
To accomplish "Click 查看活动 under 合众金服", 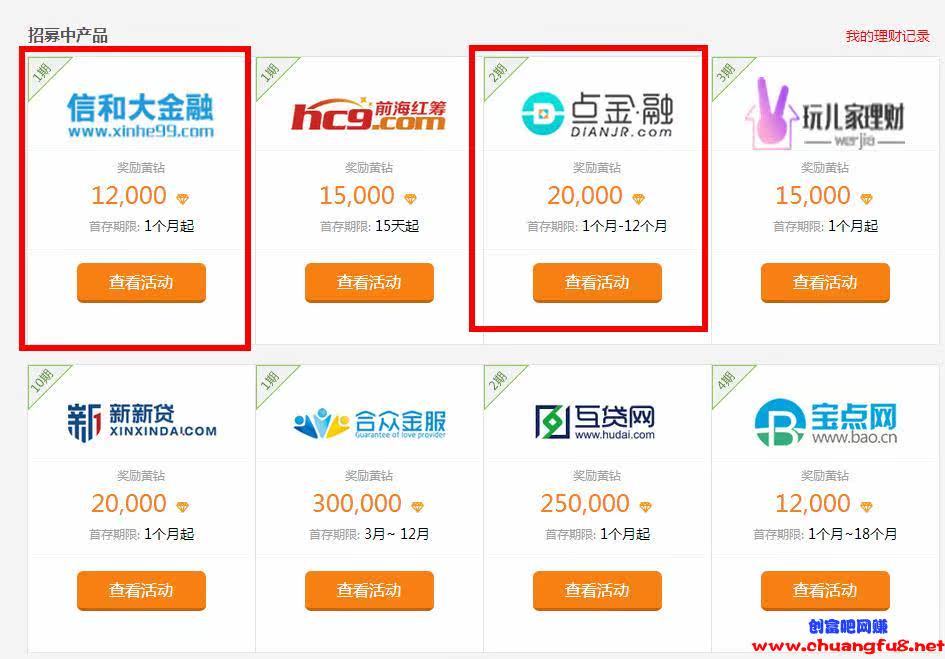I will [369, 590].
